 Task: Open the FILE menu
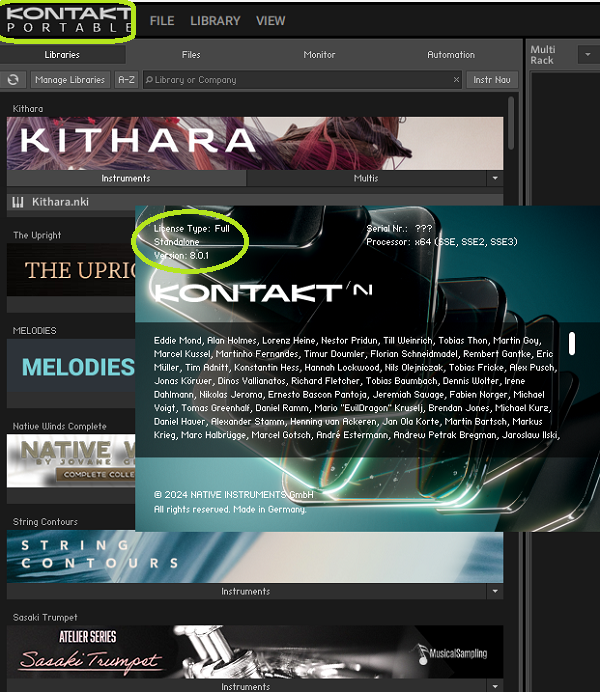pos(162,21)
